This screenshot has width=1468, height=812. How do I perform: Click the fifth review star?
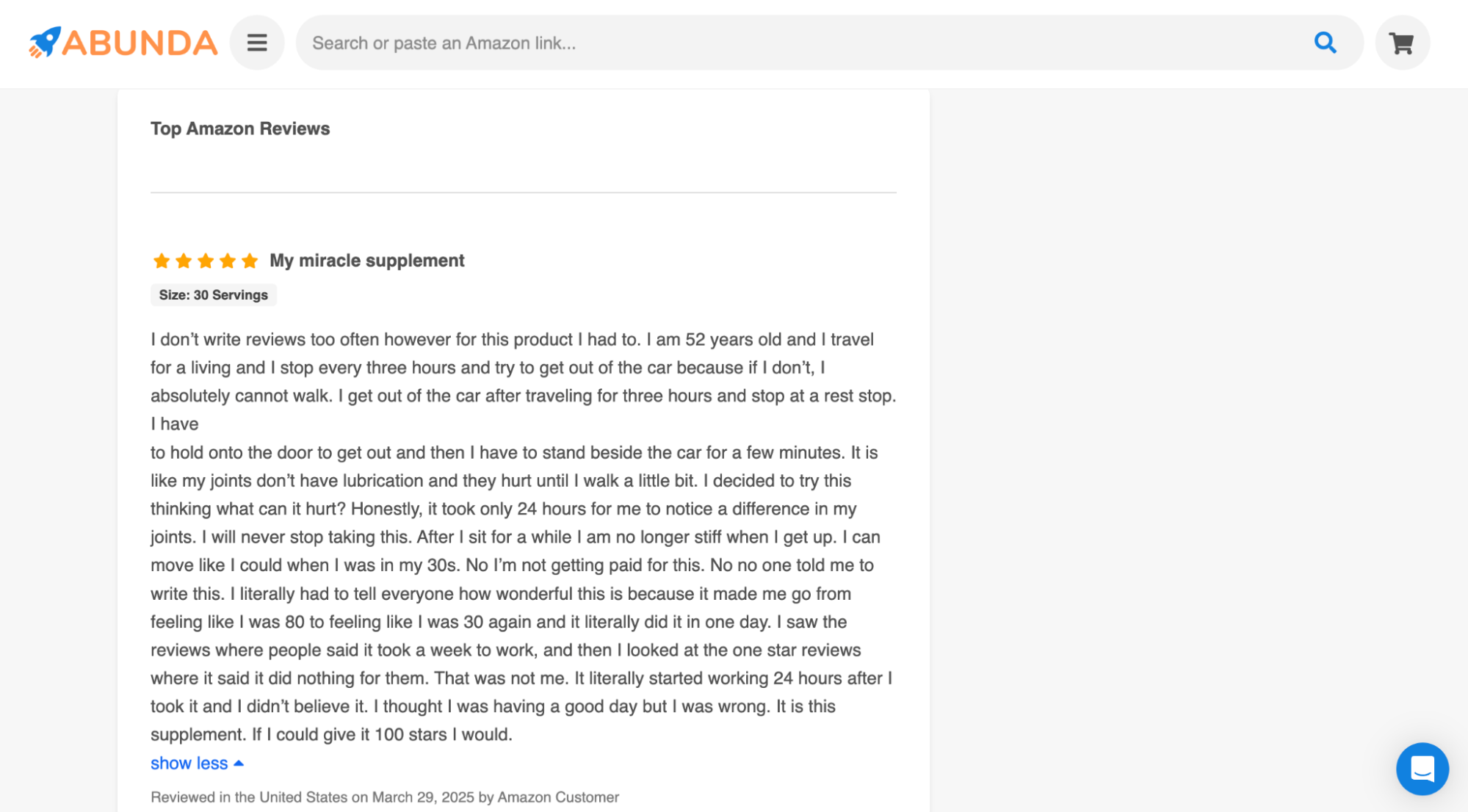pos(250,261)
